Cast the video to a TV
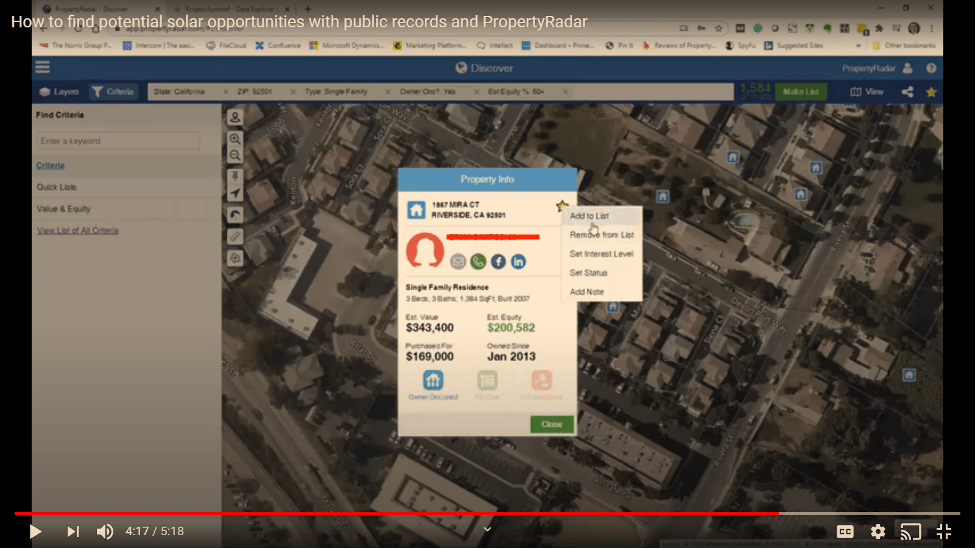 coord(910,531)
